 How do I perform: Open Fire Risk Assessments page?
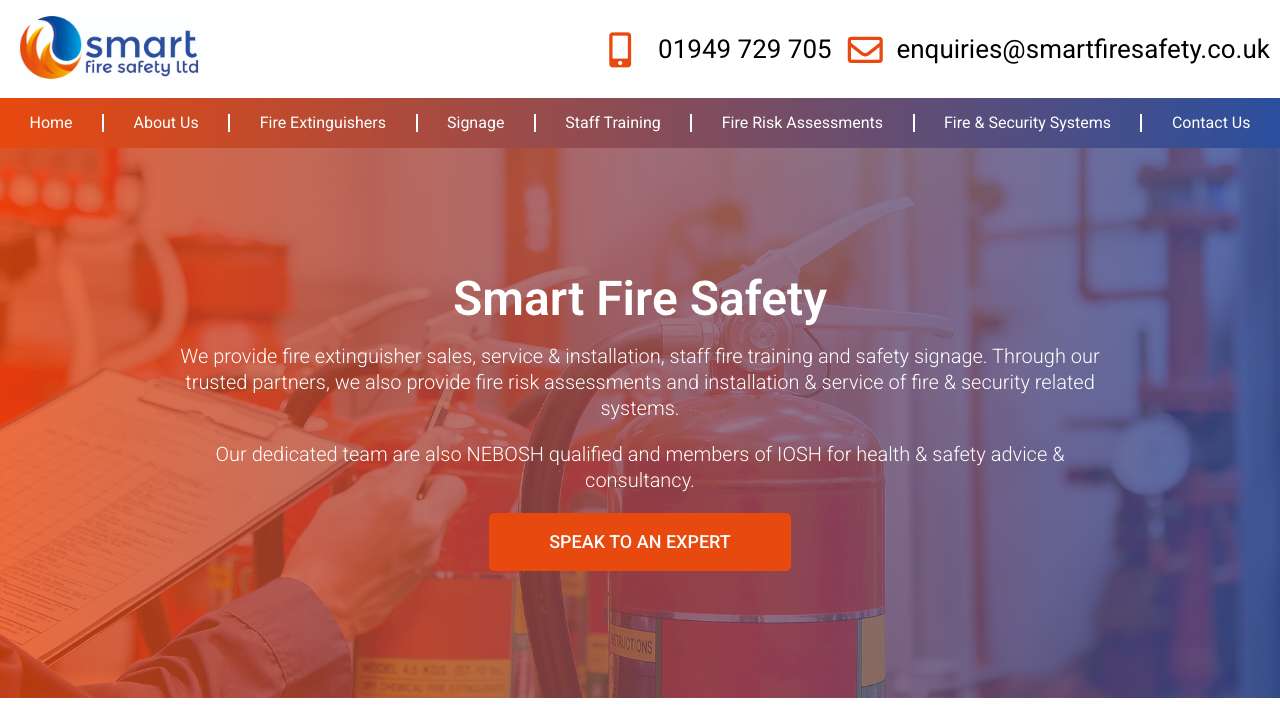(x=802, y=123)
